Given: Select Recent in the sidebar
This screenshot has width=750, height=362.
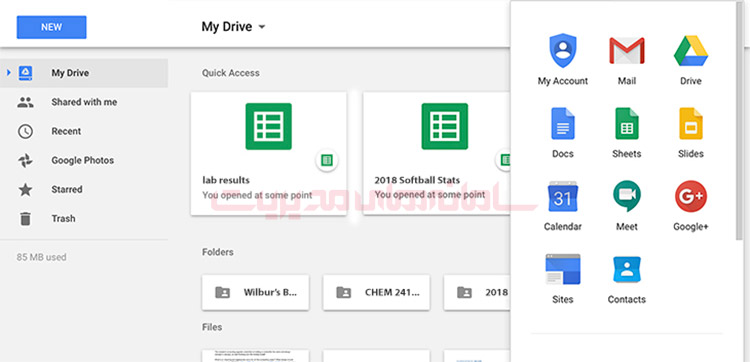Looking at the screenshot, I should point(66,131).
